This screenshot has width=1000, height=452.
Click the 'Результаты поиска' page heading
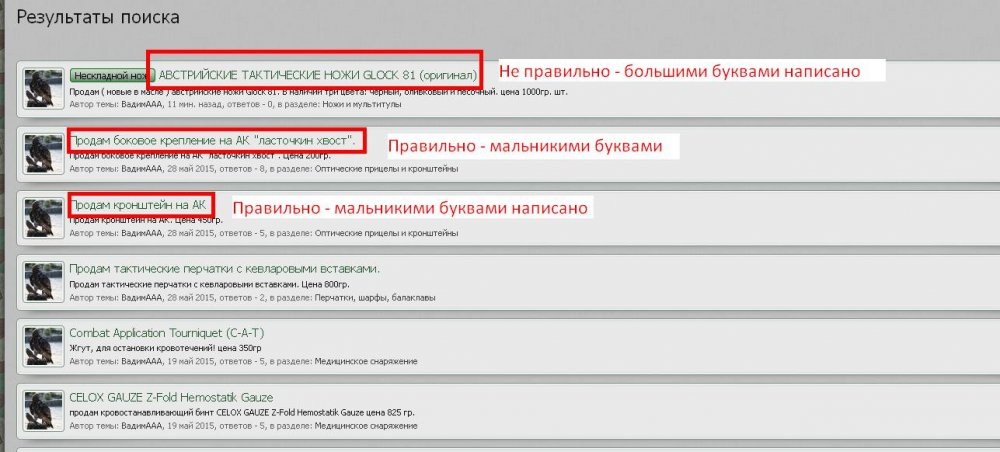click(98, 17)
